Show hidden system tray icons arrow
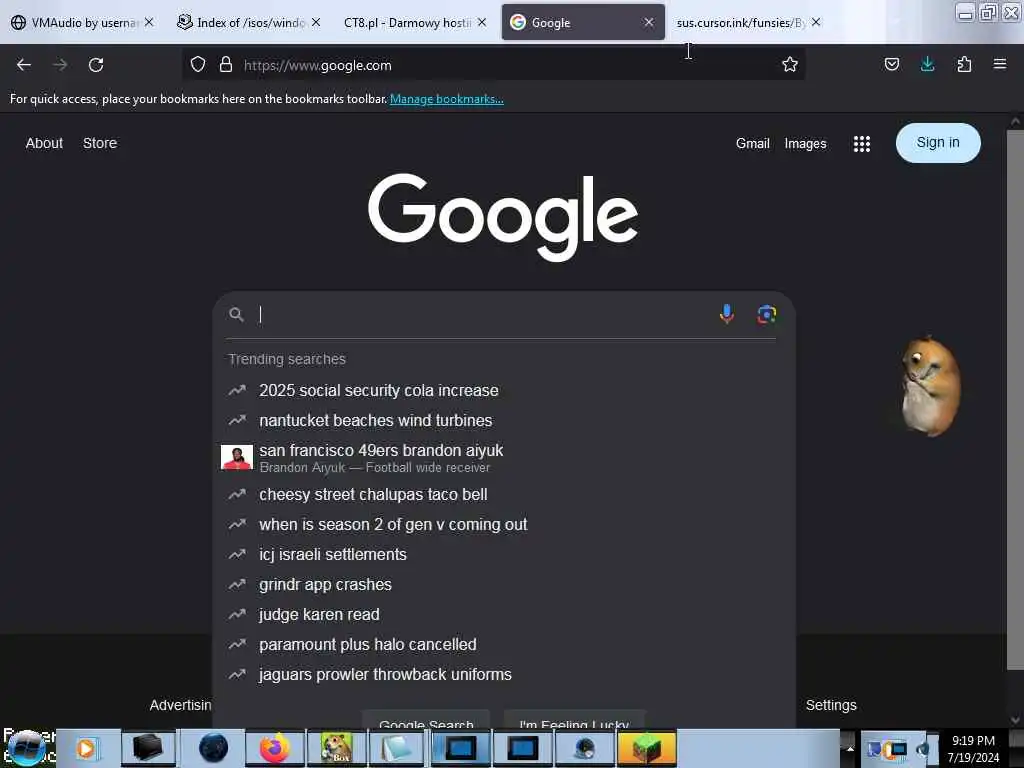The height and width of the screenshot is (768, 1024). click(850, 748)
